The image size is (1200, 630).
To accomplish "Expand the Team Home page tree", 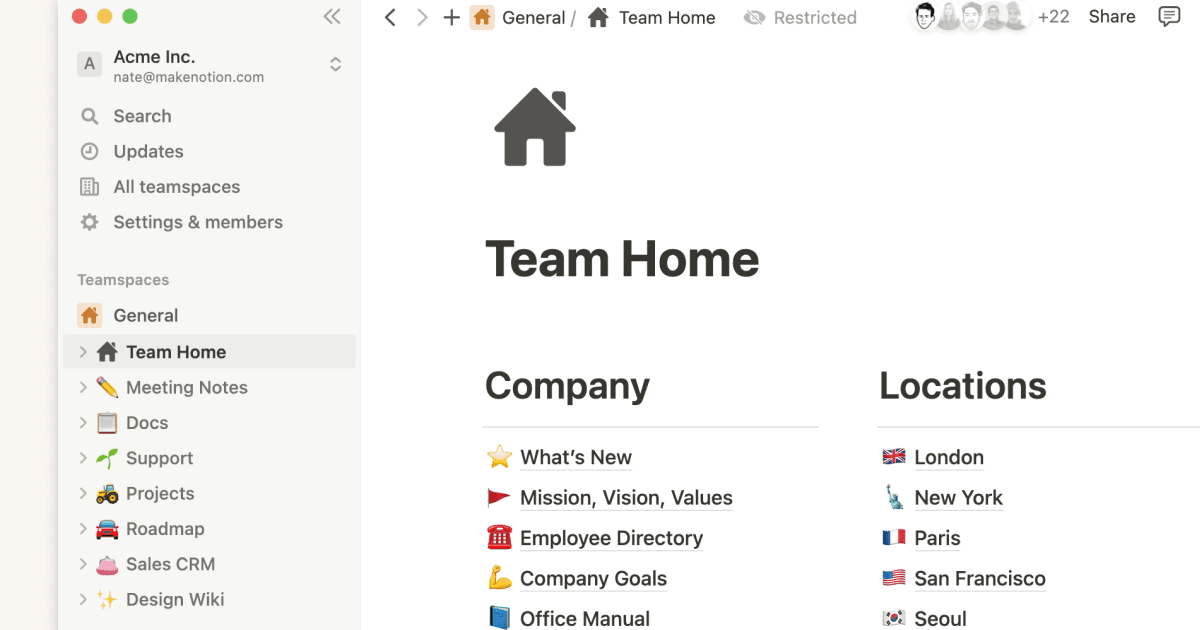I will click(81, 351).
